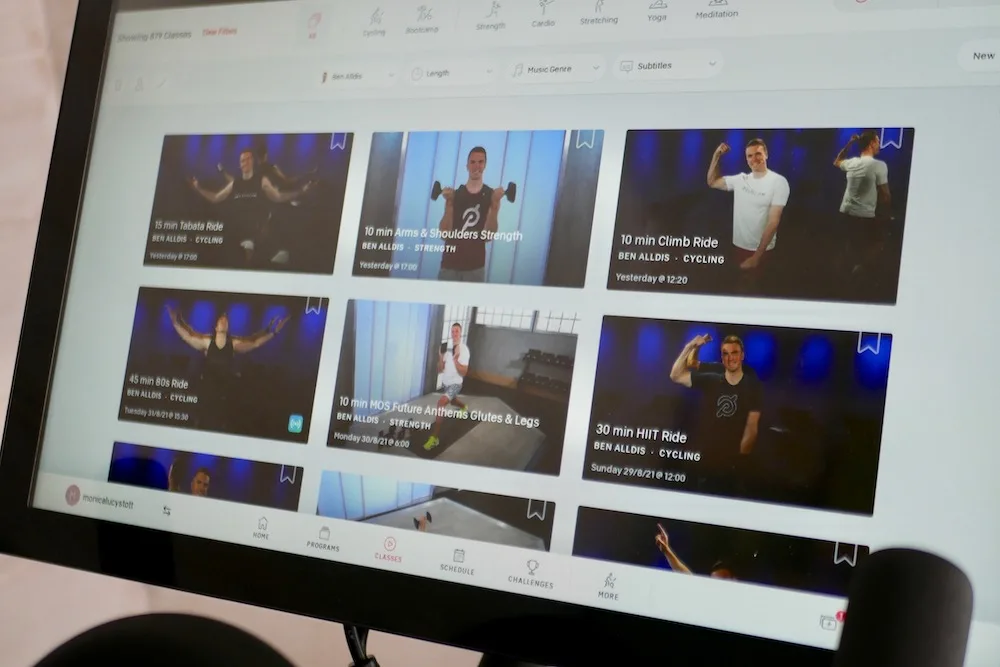
Task: Bookmark the 15 min Tabata Ride
Action: click(338, 140)
